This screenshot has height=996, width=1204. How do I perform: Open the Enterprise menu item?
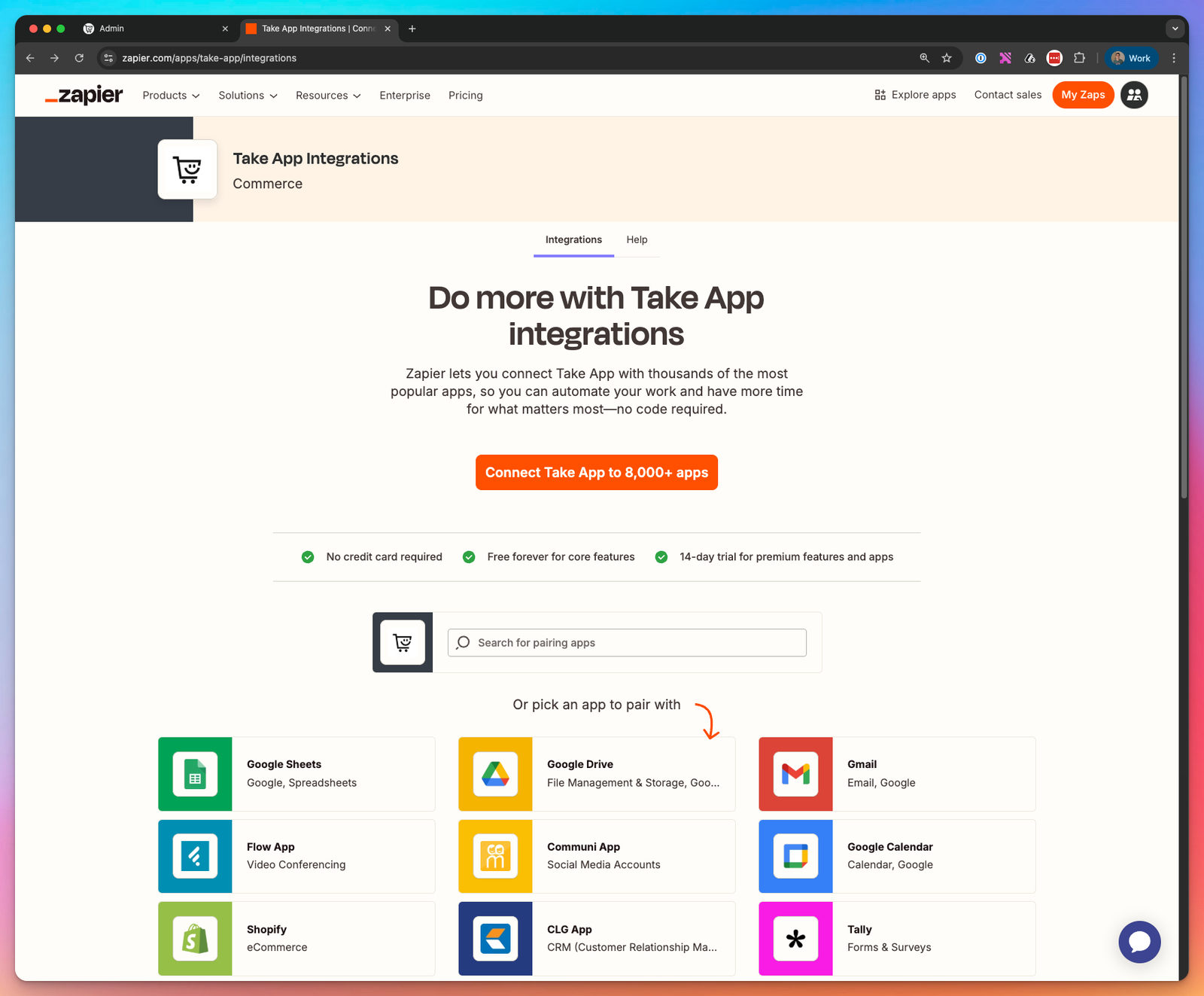tap(405, 96)
